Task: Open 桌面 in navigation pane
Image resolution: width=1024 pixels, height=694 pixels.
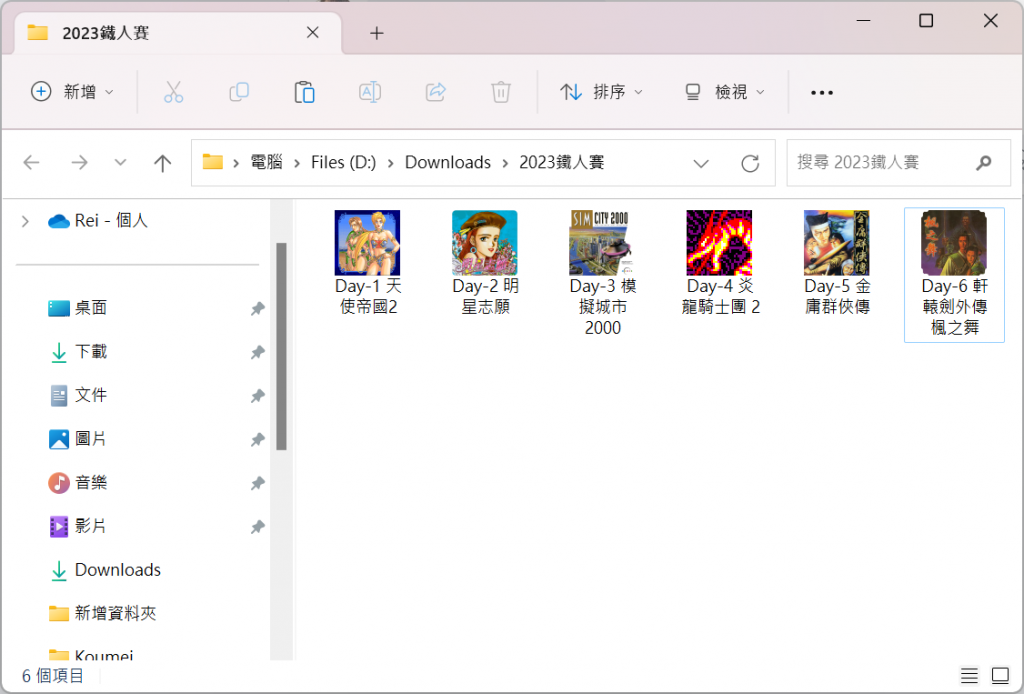Action: click(x=91, y=308)
